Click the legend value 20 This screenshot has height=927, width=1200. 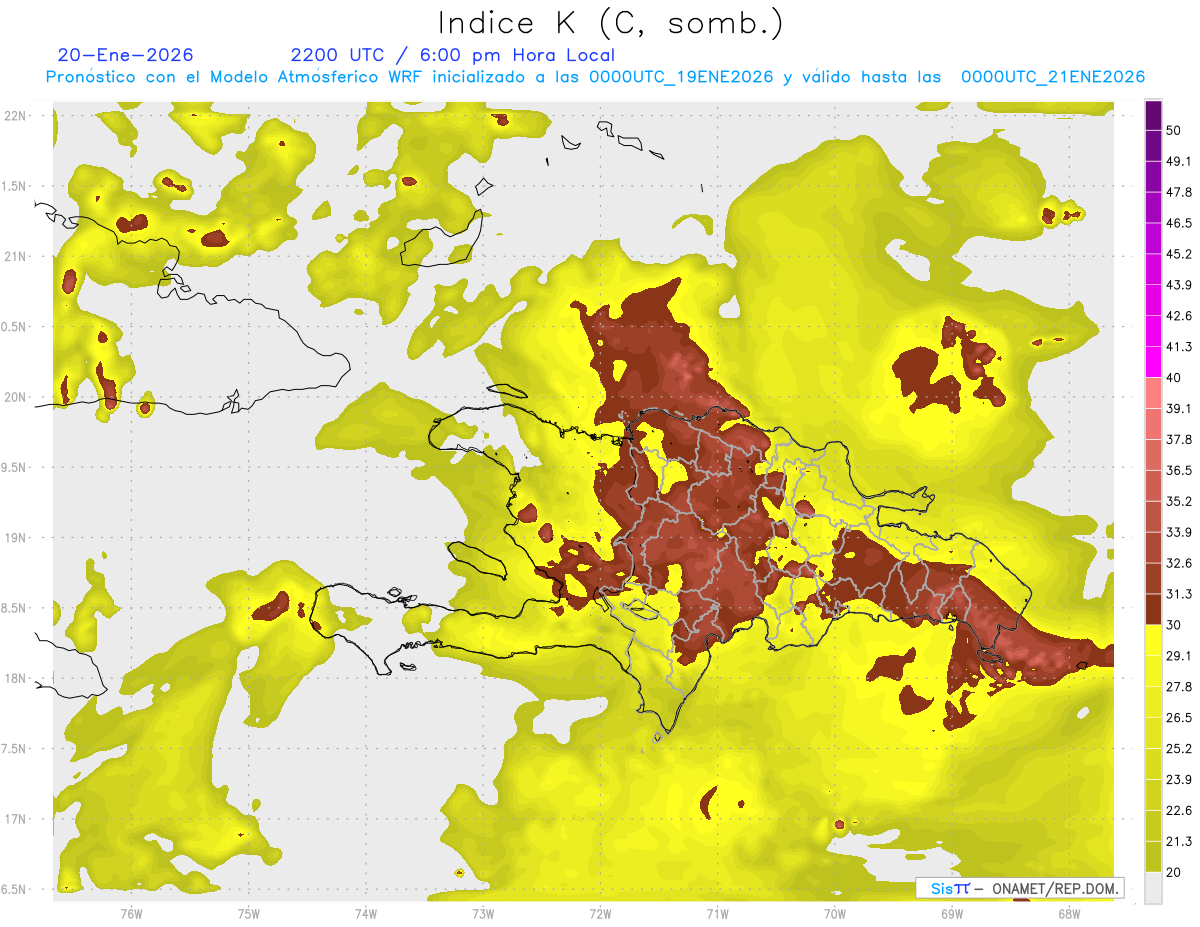click(1174, 873)
